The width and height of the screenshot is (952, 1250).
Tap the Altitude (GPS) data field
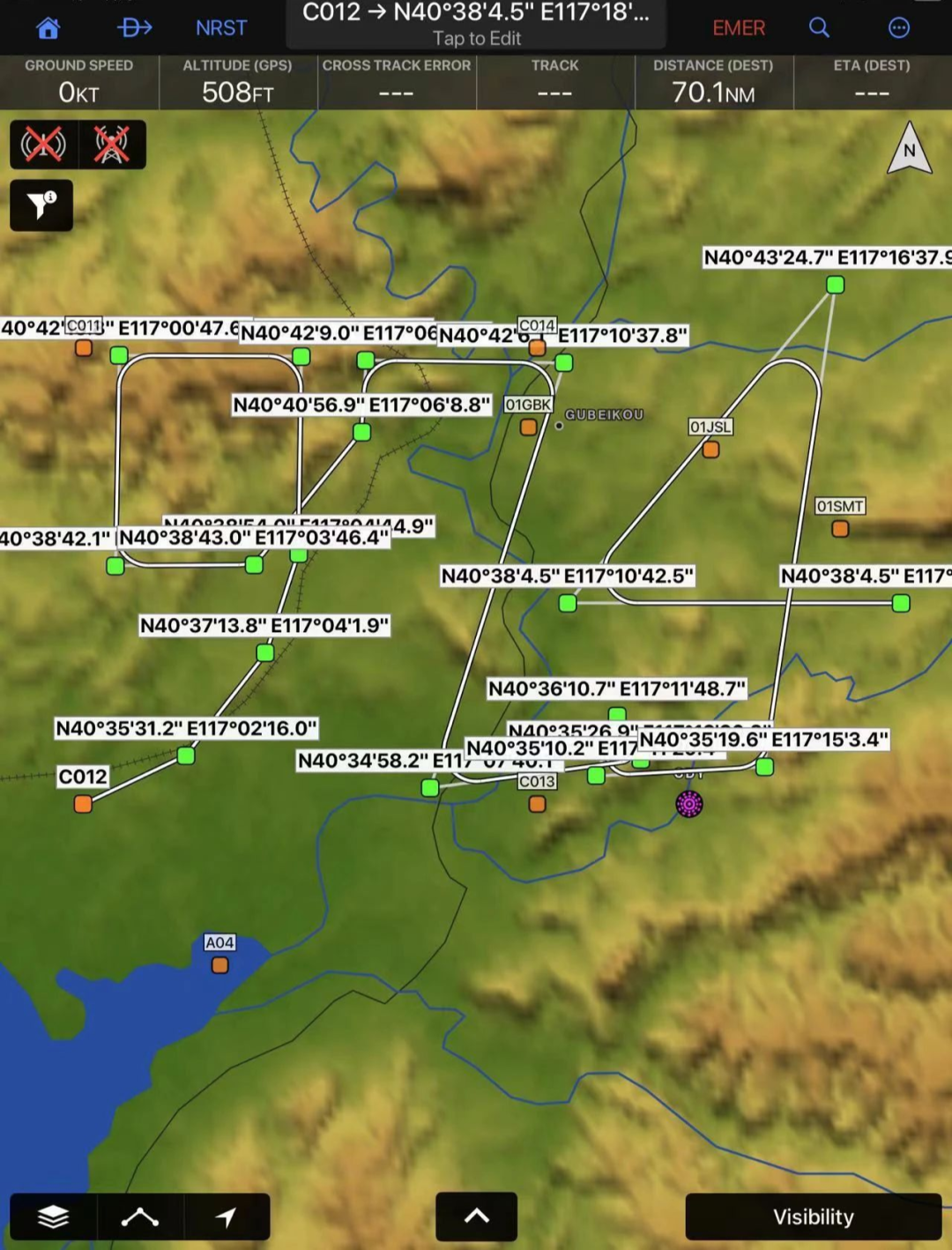click(x=237, y=82)
